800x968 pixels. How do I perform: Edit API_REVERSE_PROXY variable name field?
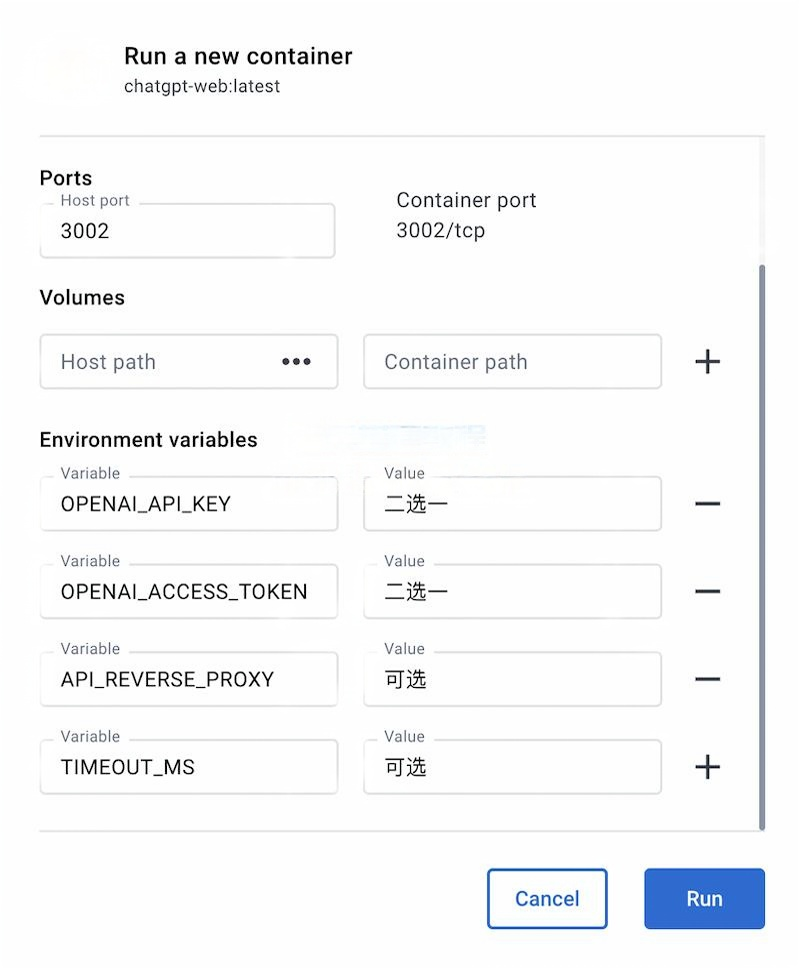[x=189, y=679]
